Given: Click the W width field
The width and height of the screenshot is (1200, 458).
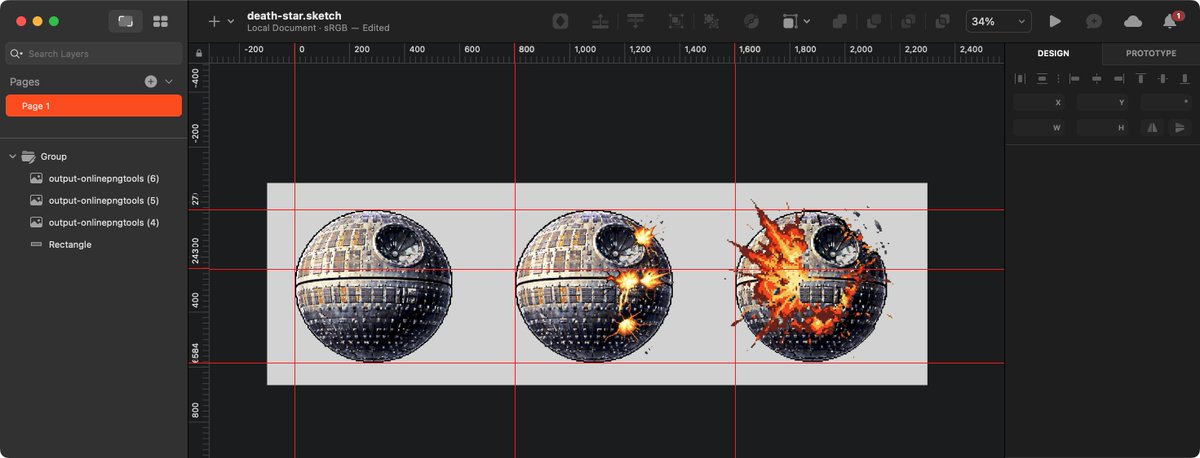Looking at the screenshot, I should pos(1039,127).
